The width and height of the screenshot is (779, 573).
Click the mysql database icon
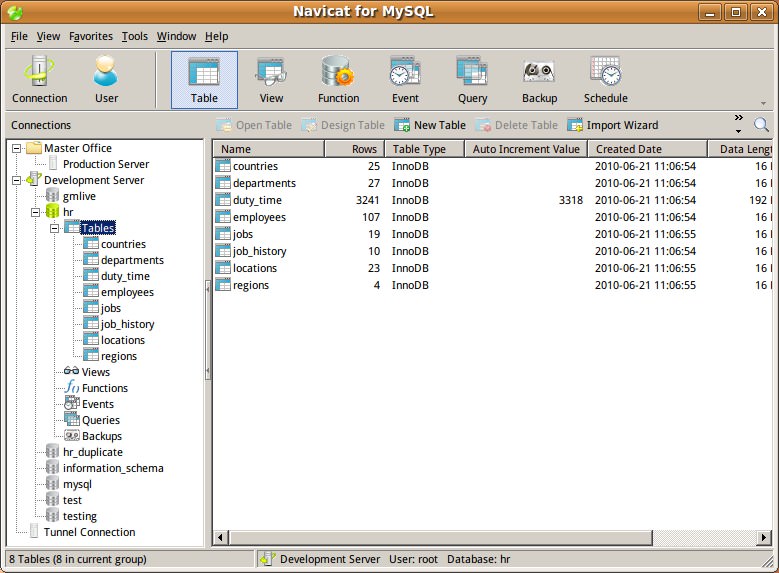pyautogui.click(x=52, y=484)
